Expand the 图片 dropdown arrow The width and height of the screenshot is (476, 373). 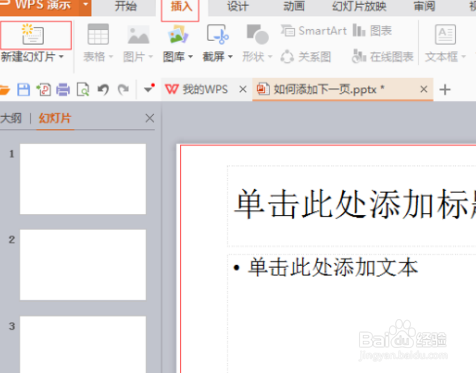click(151, 57)
